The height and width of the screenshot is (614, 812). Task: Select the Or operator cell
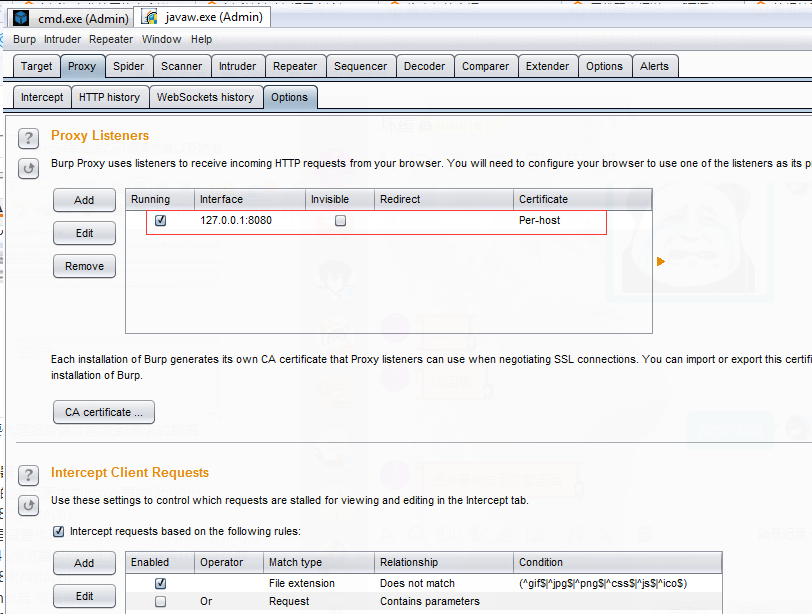(x=206, y=602)
